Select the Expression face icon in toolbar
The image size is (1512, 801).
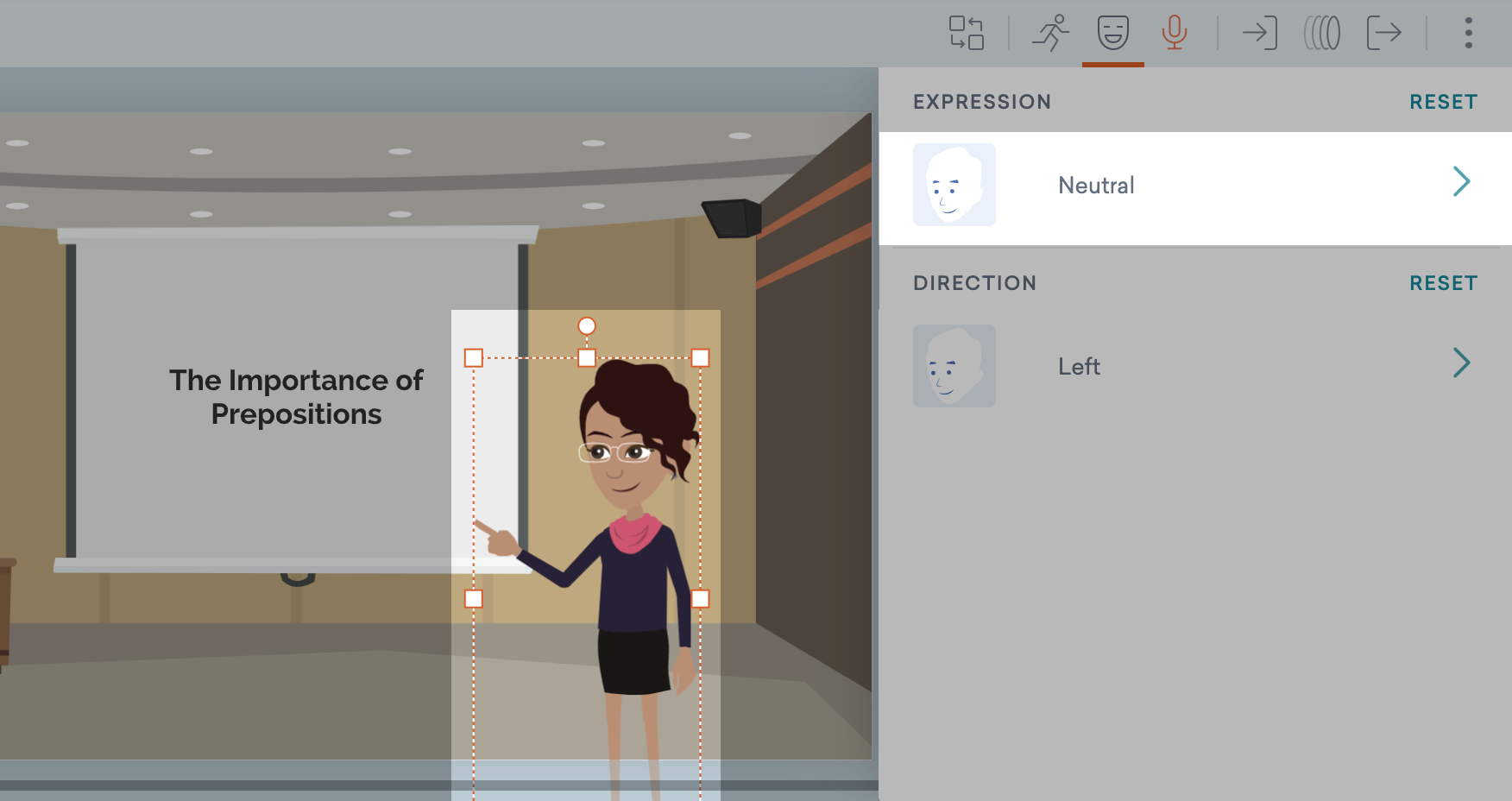click(1112, 33)
